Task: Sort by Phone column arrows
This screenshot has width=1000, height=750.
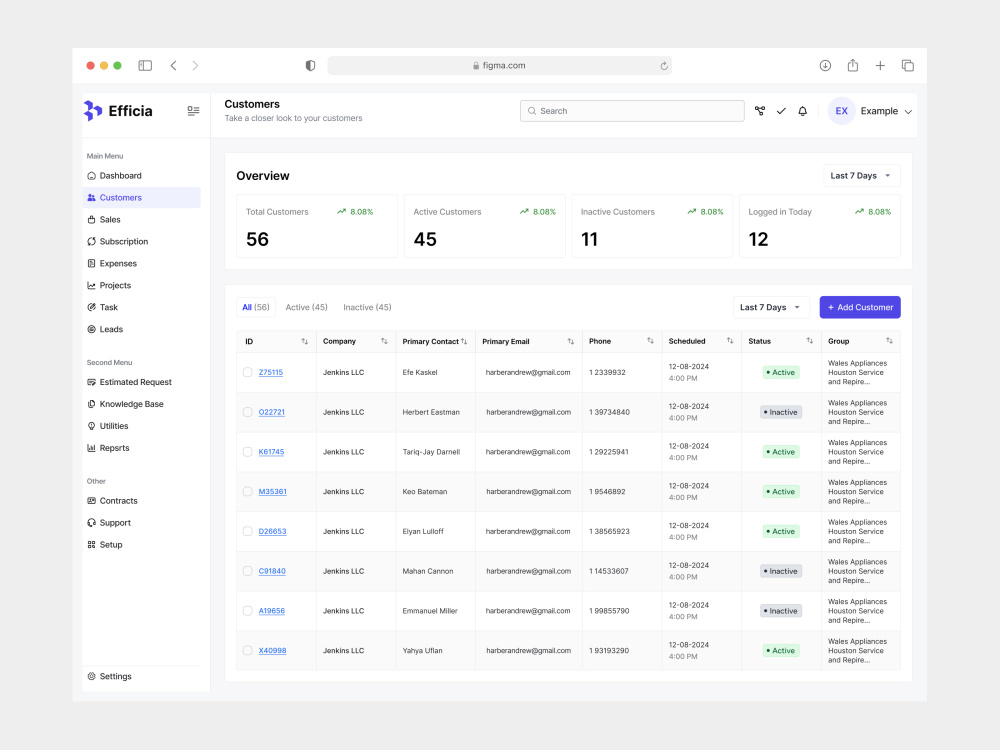Action: click(x=650, y=341)
